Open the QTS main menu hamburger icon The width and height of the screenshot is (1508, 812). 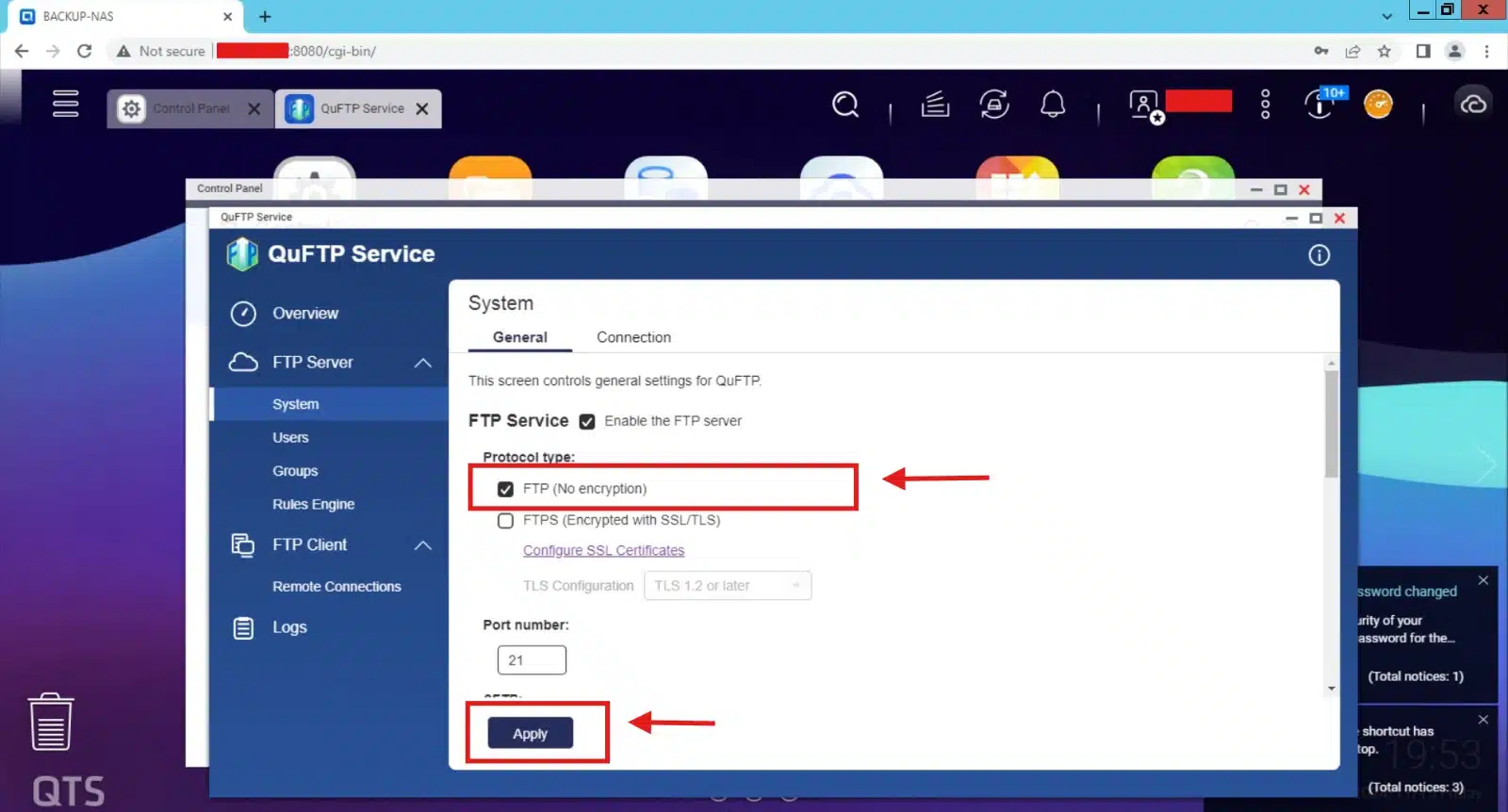[x=65, y=104]
